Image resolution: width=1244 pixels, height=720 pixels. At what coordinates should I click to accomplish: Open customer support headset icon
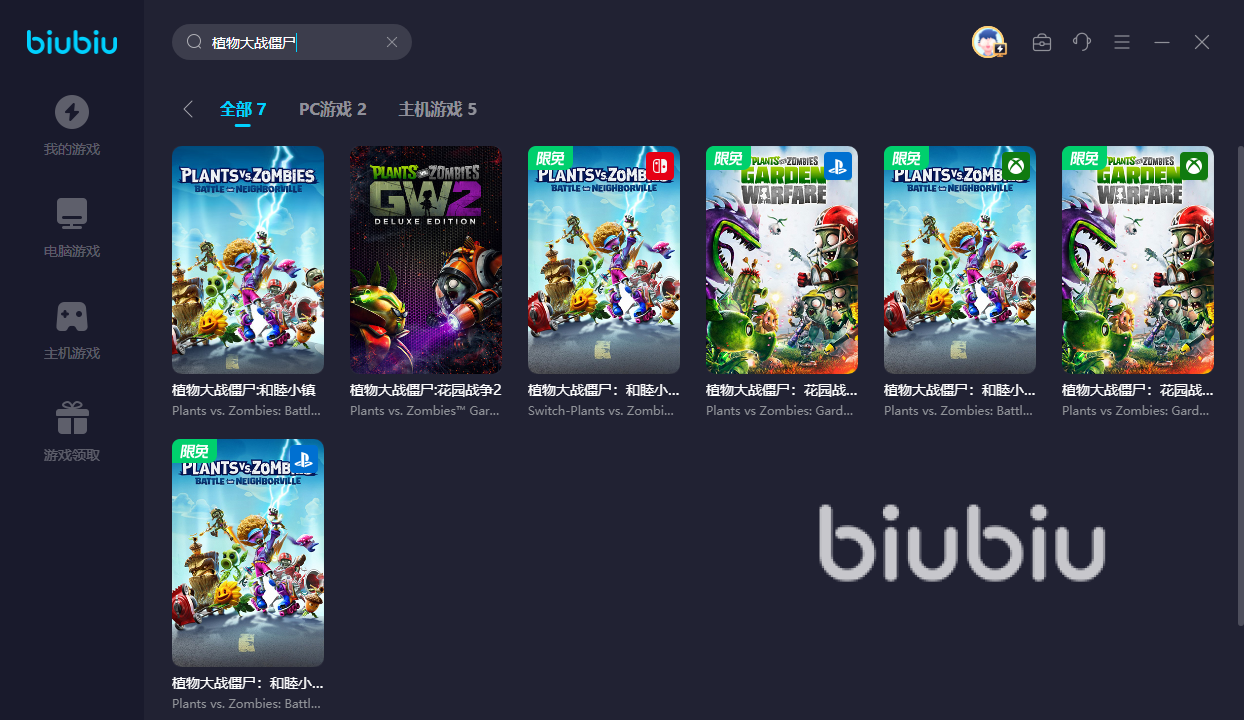1082,42
